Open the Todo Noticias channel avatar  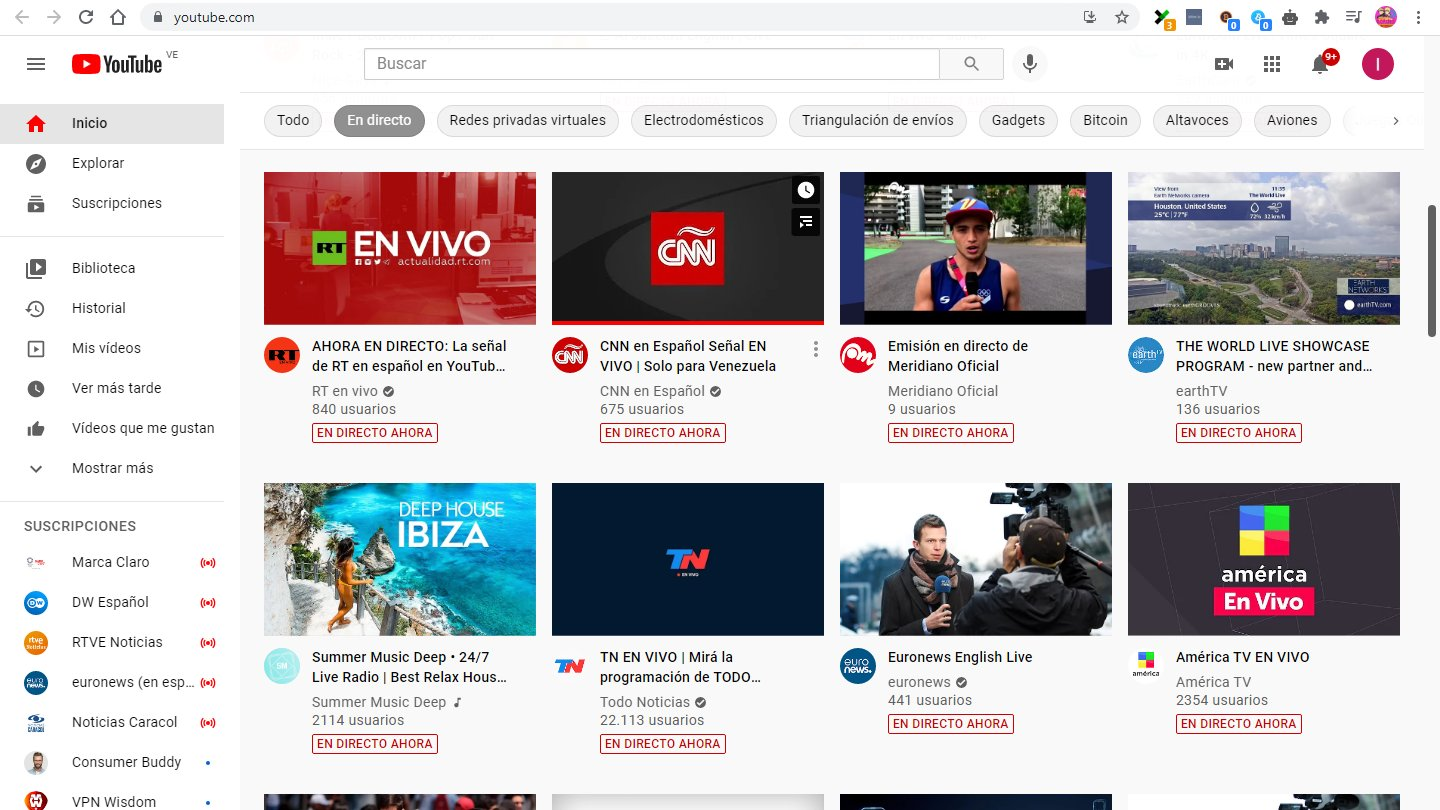[x=570, y=666]
